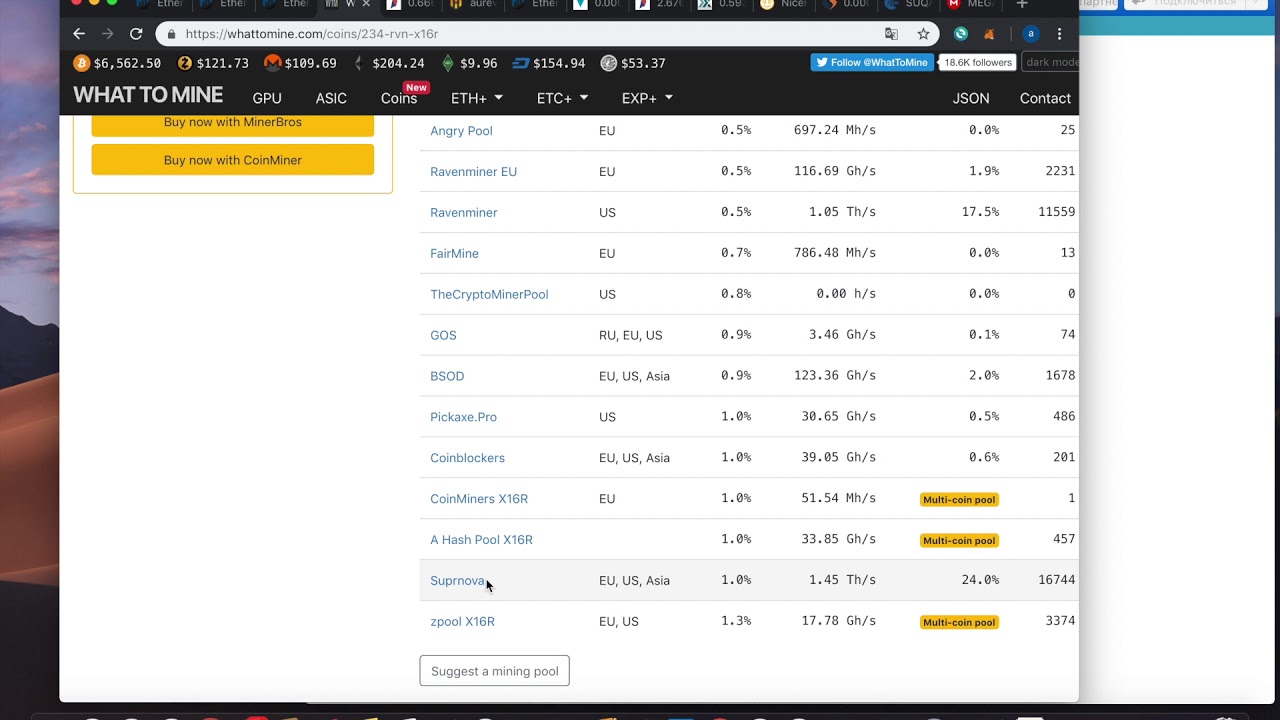This screenshot has height=720, width=1280.
Task: Click the coin icon beside $121.73
Action: tap(185, 63)
